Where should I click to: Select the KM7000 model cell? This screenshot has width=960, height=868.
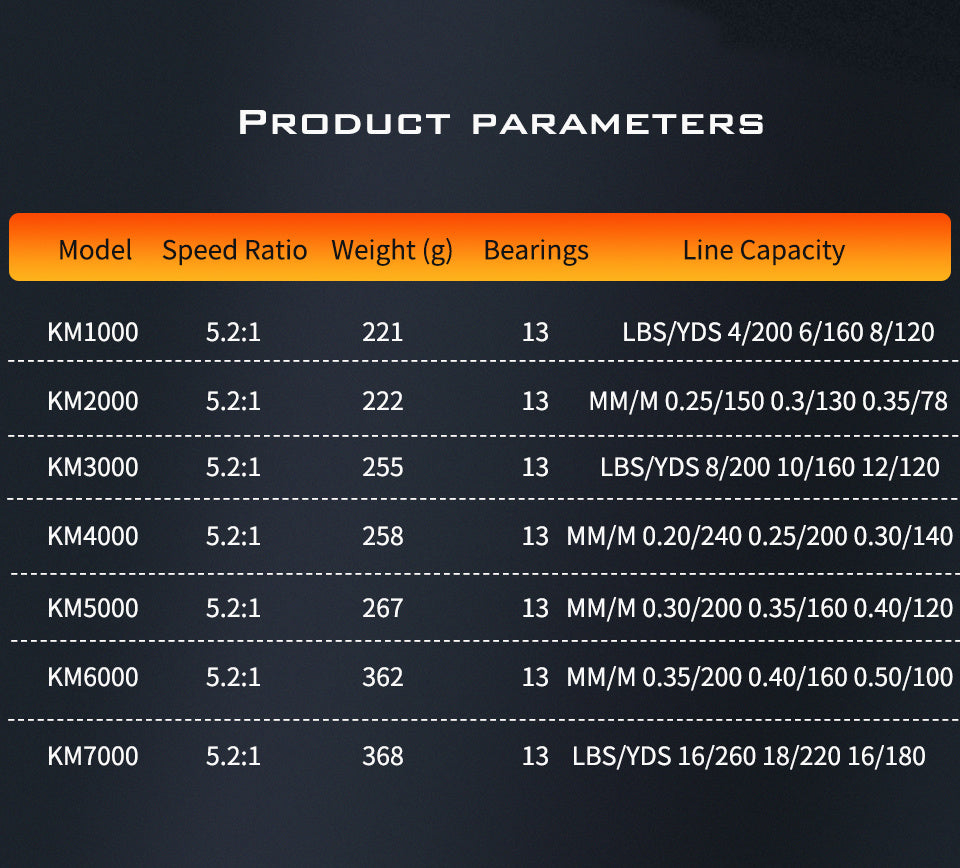(93, 755)
